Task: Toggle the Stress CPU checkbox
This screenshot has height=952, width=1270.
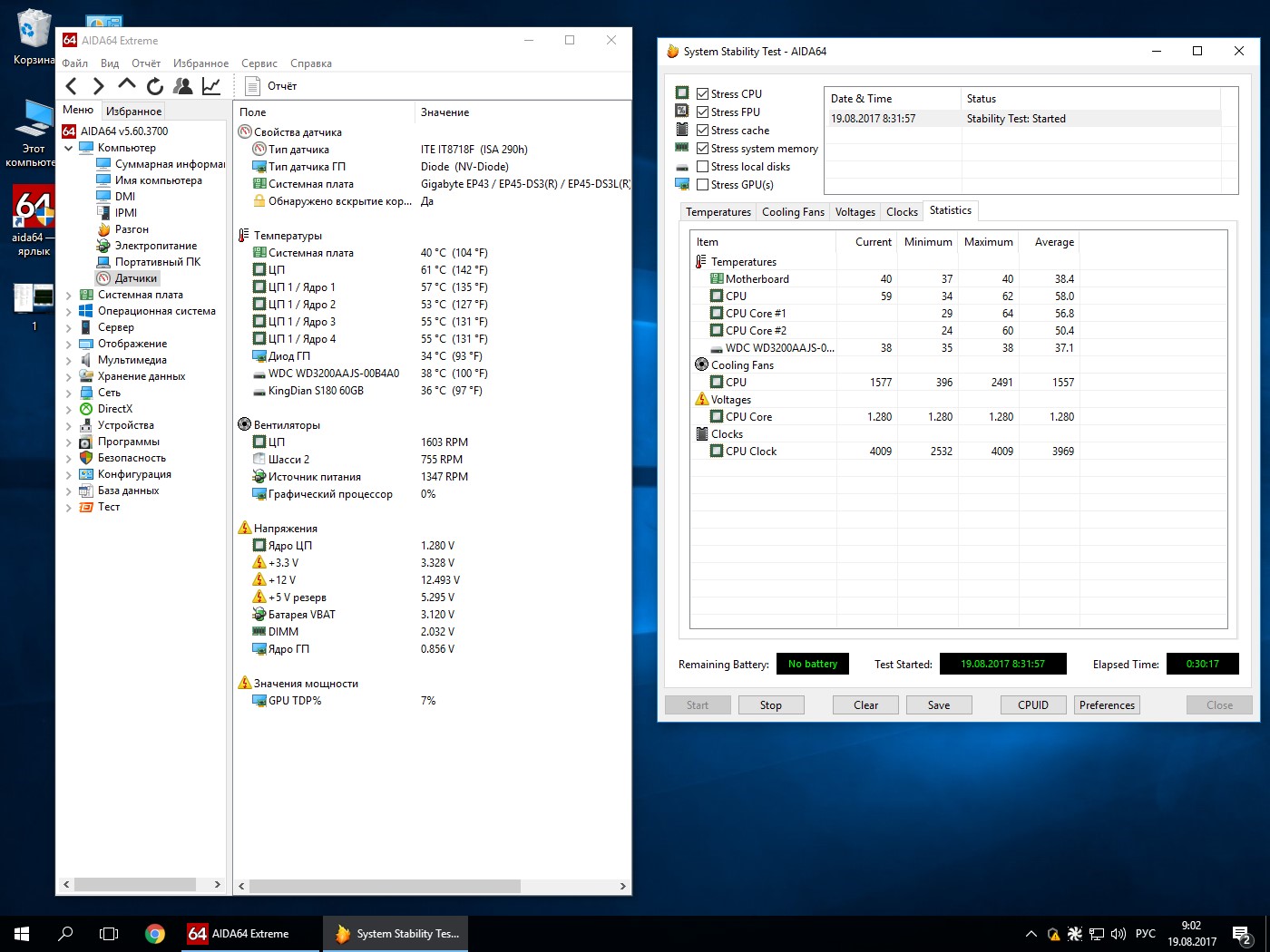Action: 702,93
